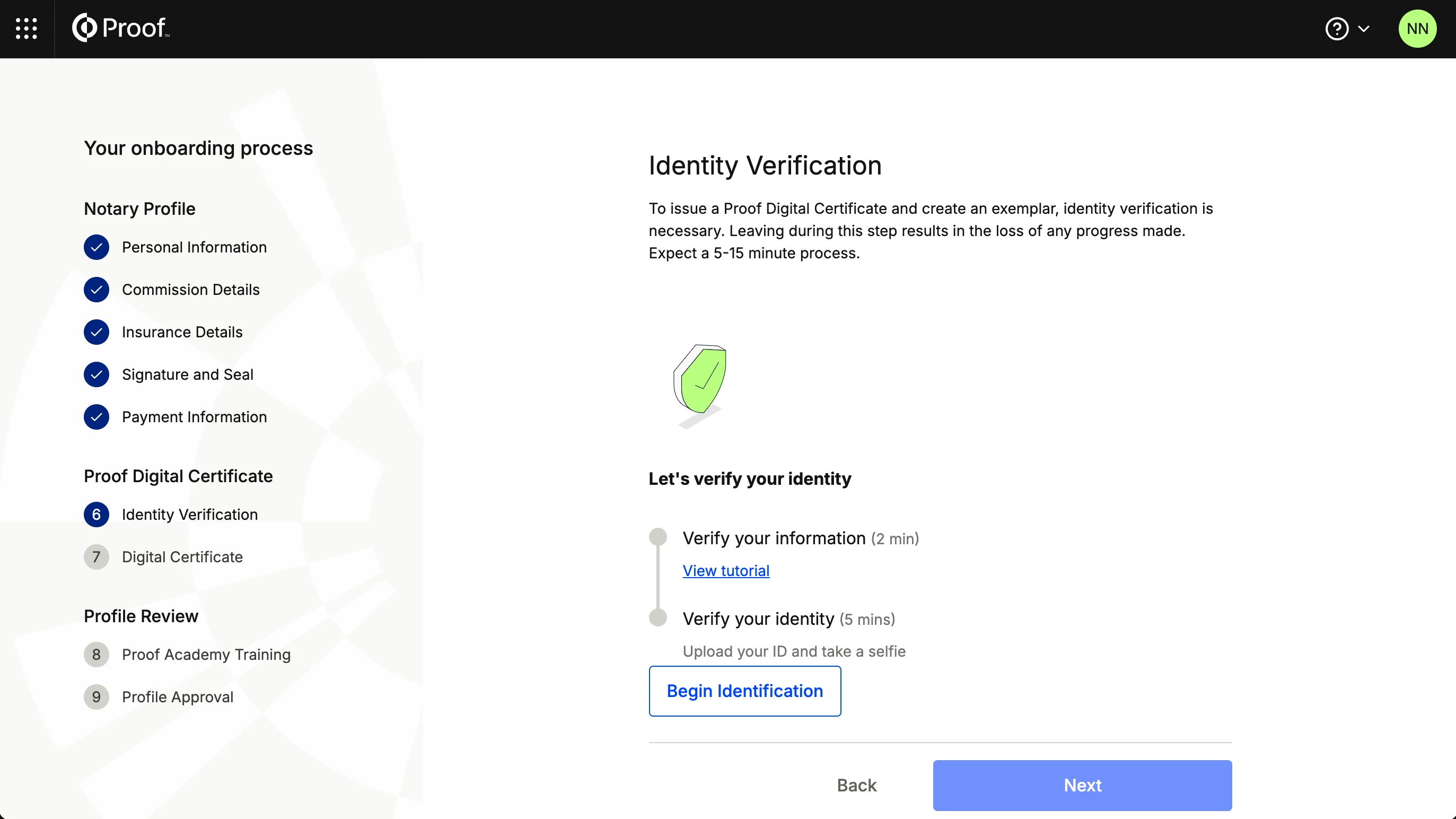1456x819 pixels.
Task: Select step 7 Digital Certificate badge
Action: point(96,557)
